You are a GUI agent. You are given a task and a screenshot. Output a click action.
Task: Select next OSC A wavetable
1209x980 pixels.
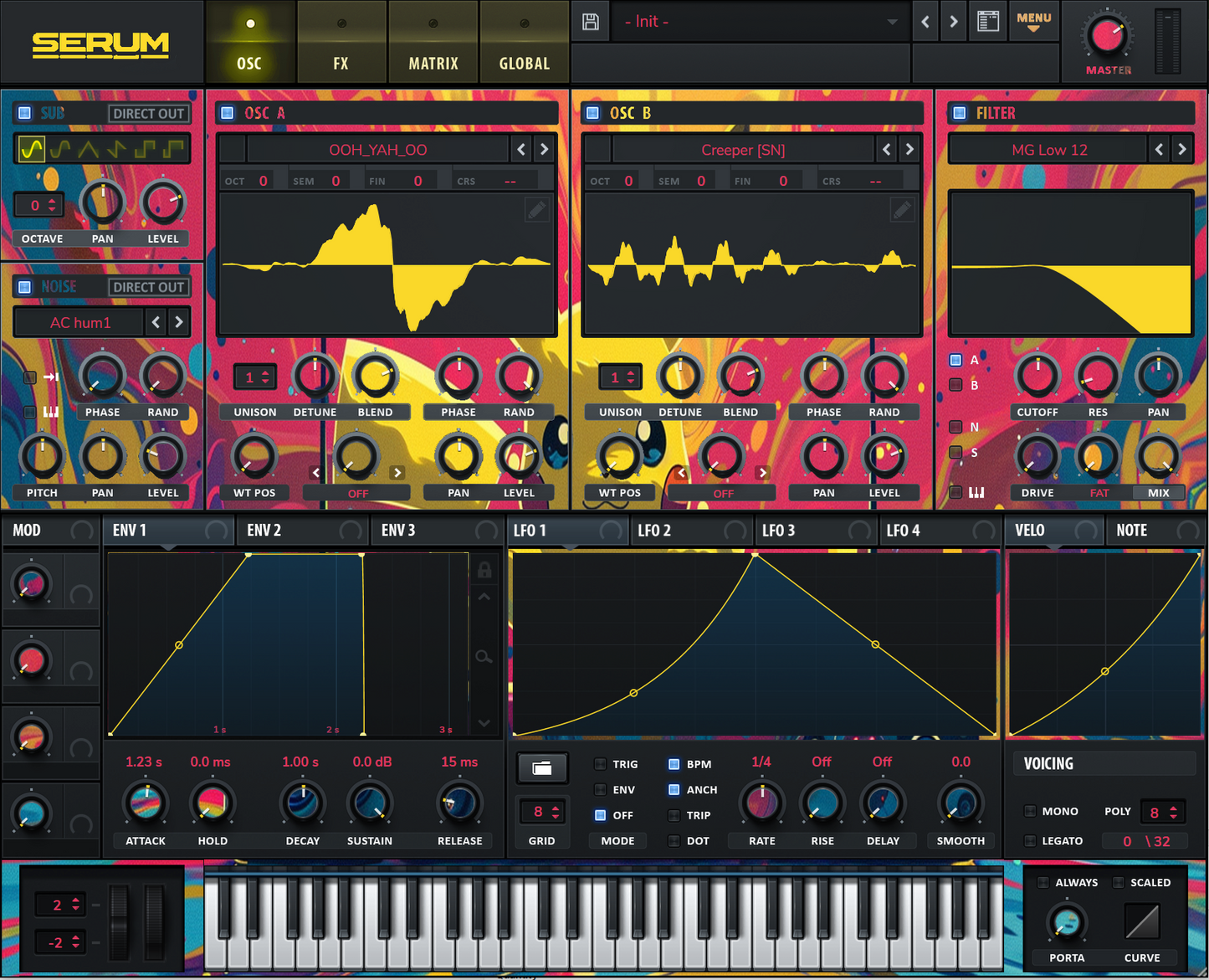tap(544, 150)
